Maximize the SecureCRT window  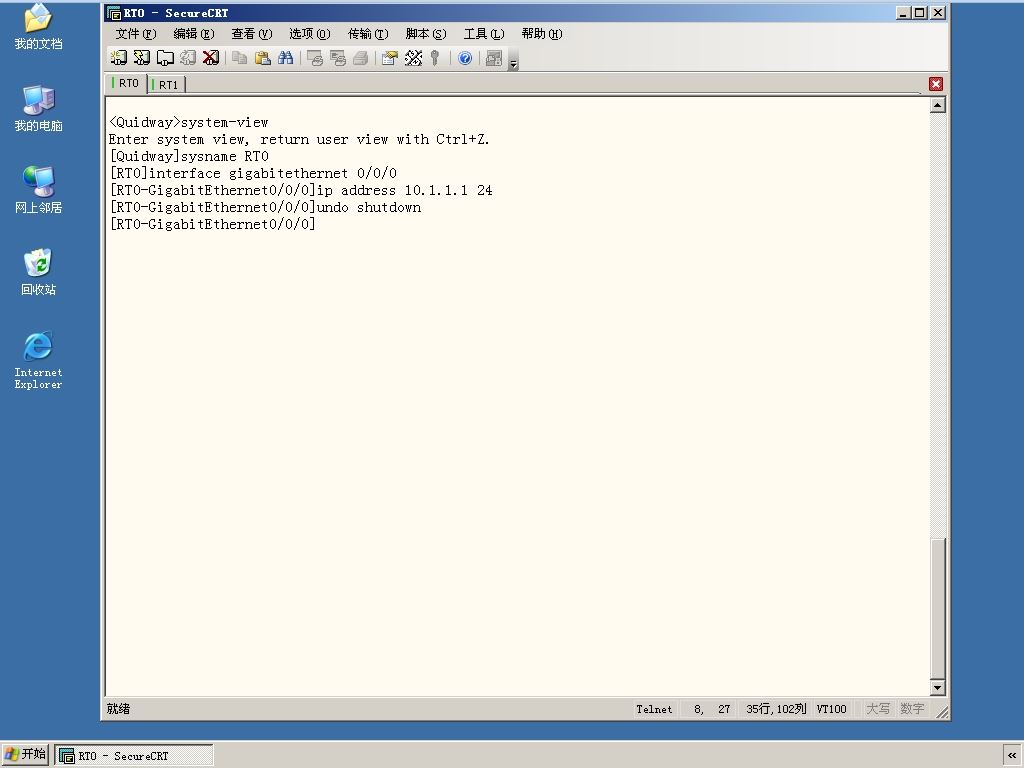(920, 12)
